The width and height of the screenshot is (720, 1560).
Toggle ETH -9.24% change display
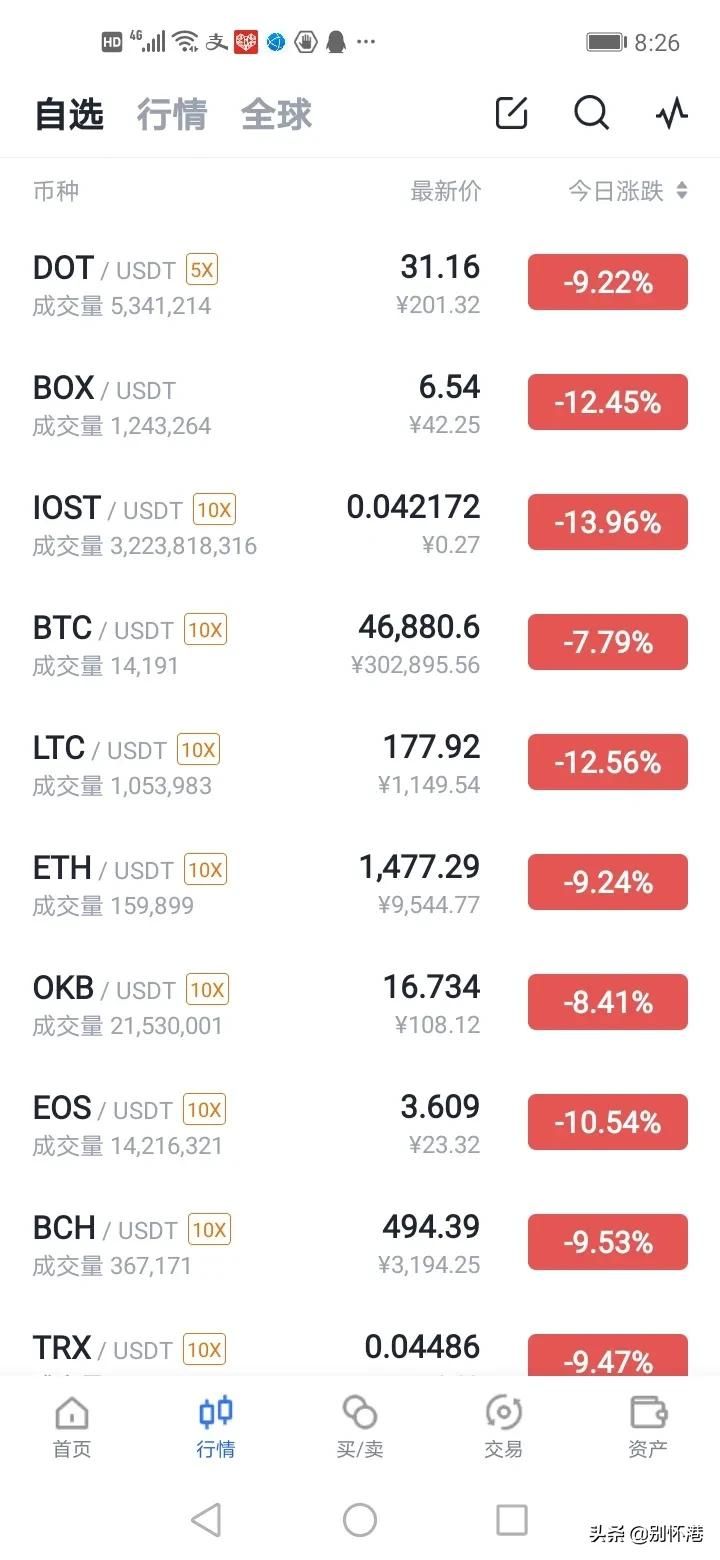608,882
